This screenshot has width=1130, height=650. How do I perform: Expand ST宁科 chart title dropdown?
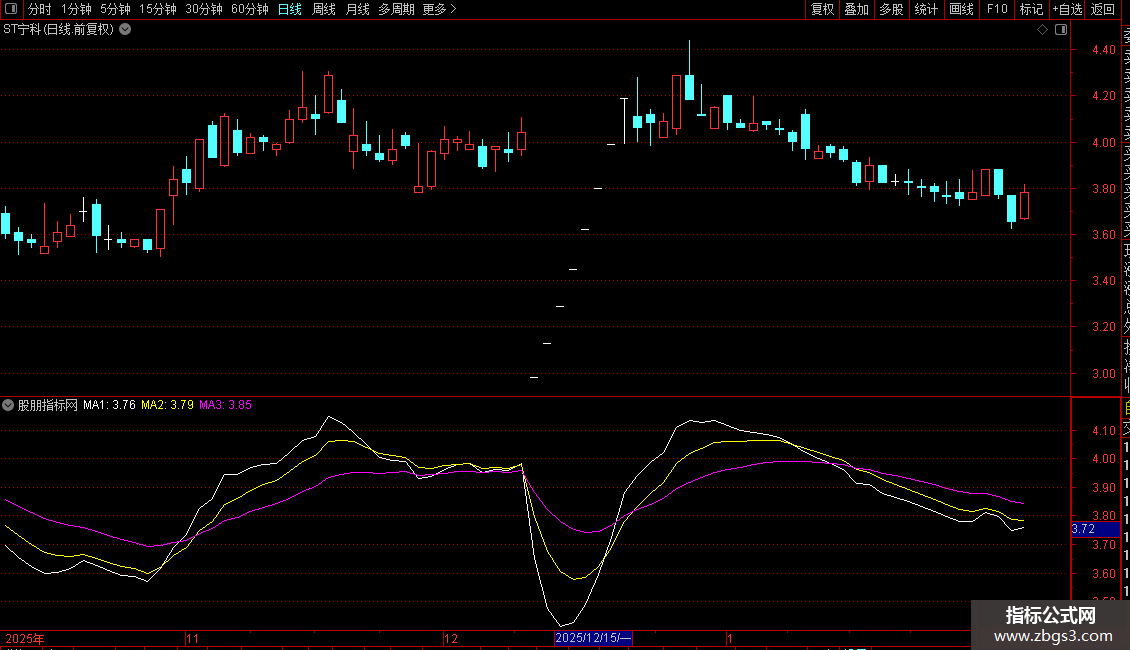tap(125, 29)
